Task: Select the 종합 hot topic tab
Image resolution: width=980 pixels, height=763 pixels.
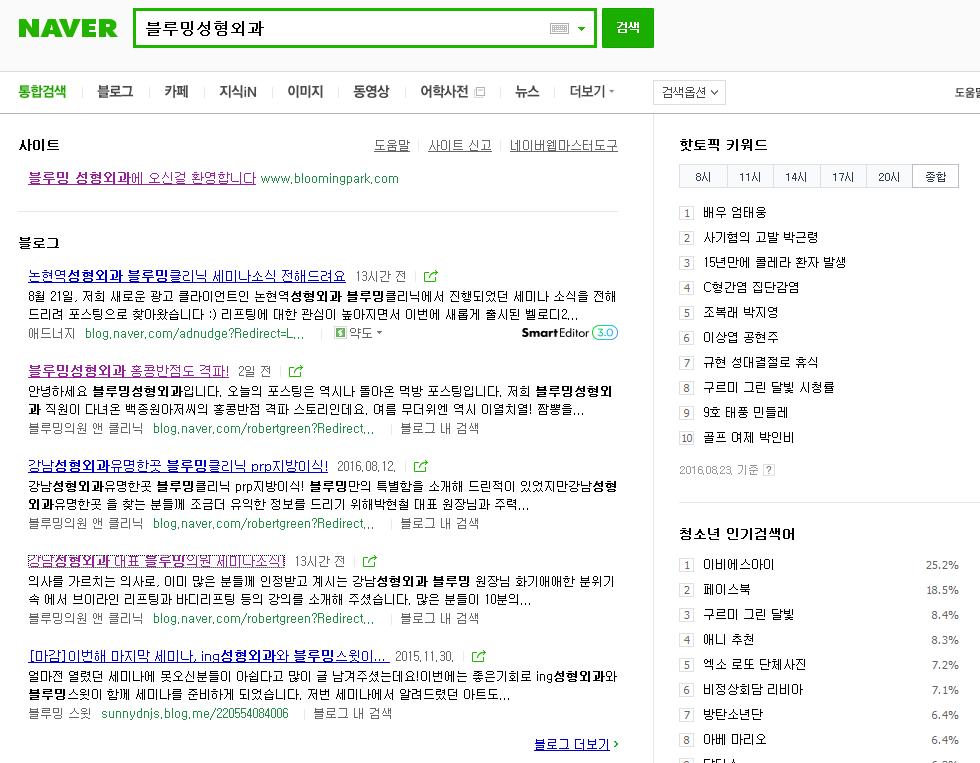Action: [936, 177]
